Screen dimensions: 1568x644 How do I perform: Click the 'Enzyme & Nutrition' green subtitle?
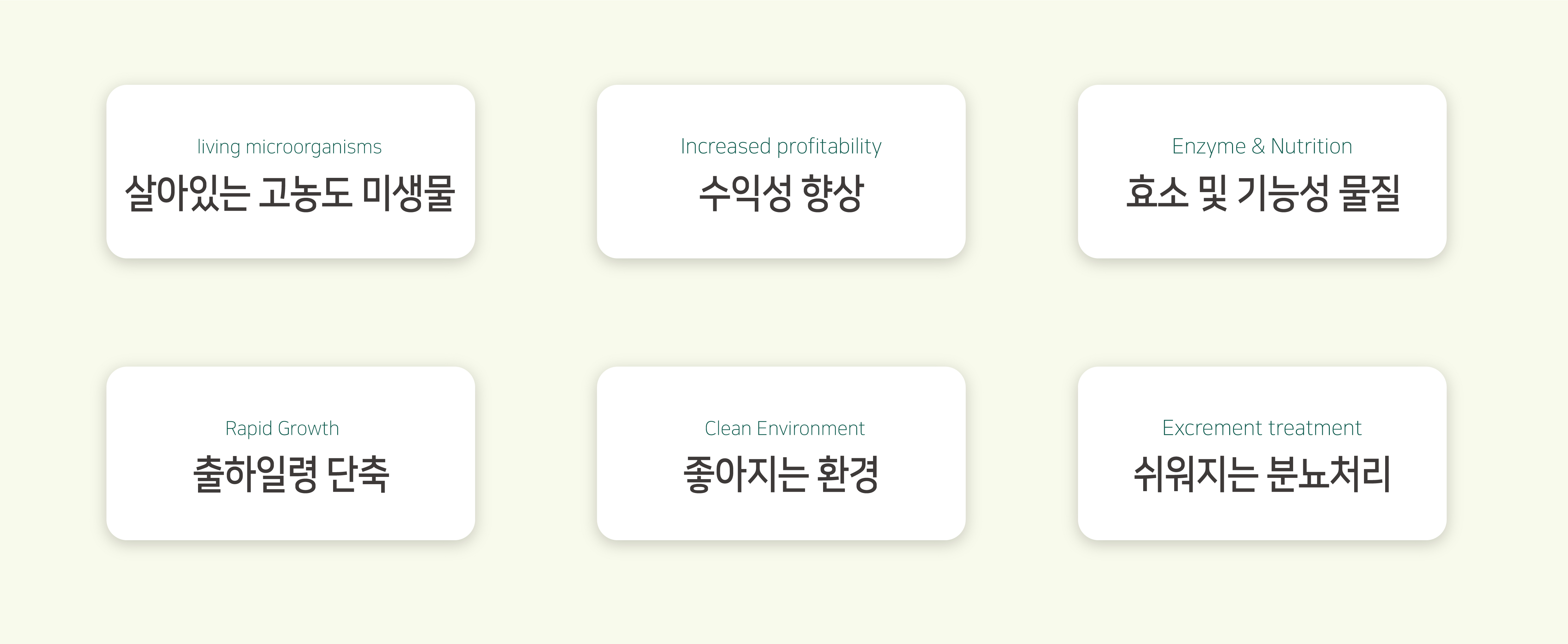(x=1262, y=147)
